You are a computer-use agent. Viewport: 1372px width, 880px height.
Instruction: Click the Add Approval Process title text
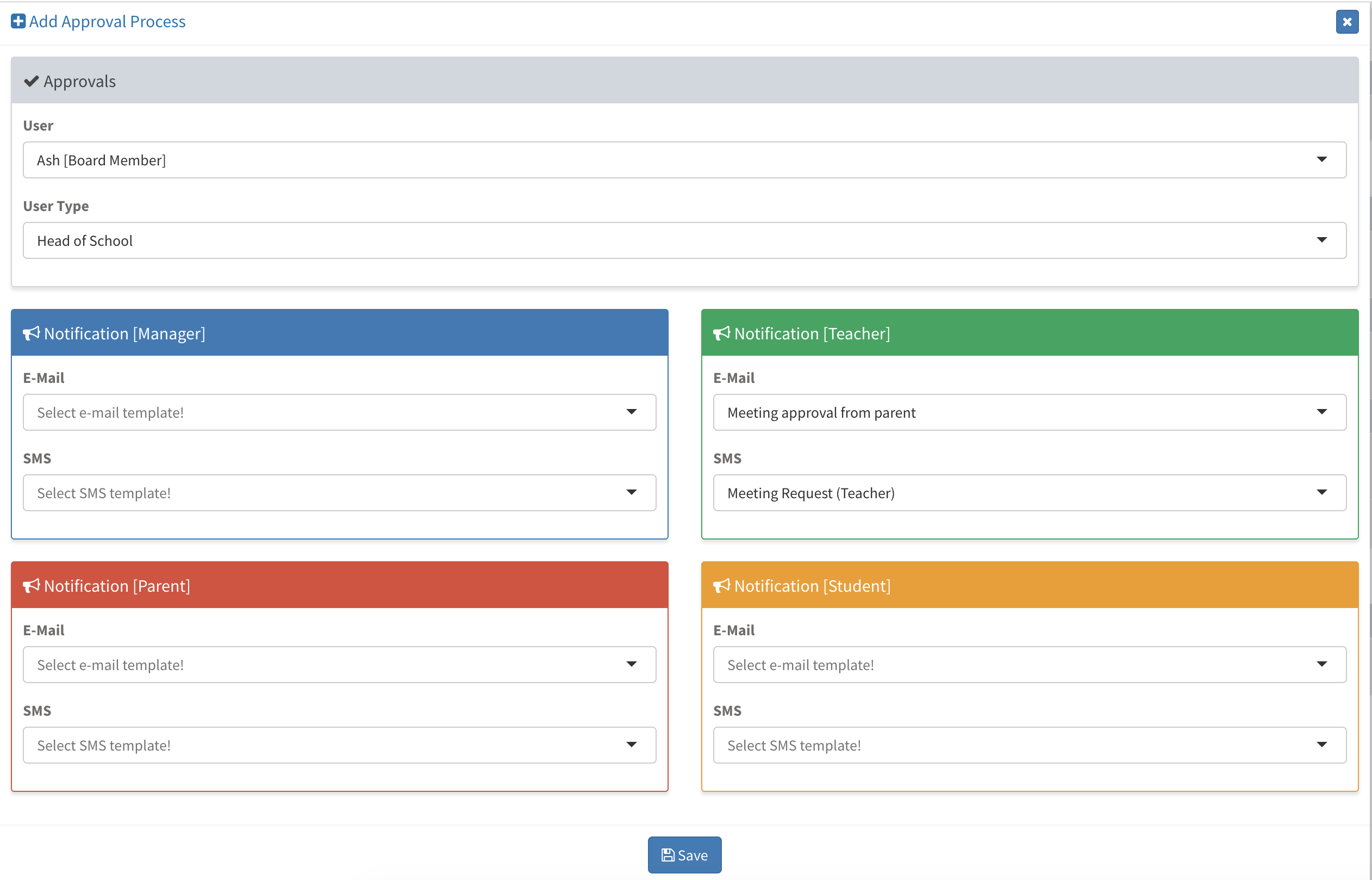[107, 22]
